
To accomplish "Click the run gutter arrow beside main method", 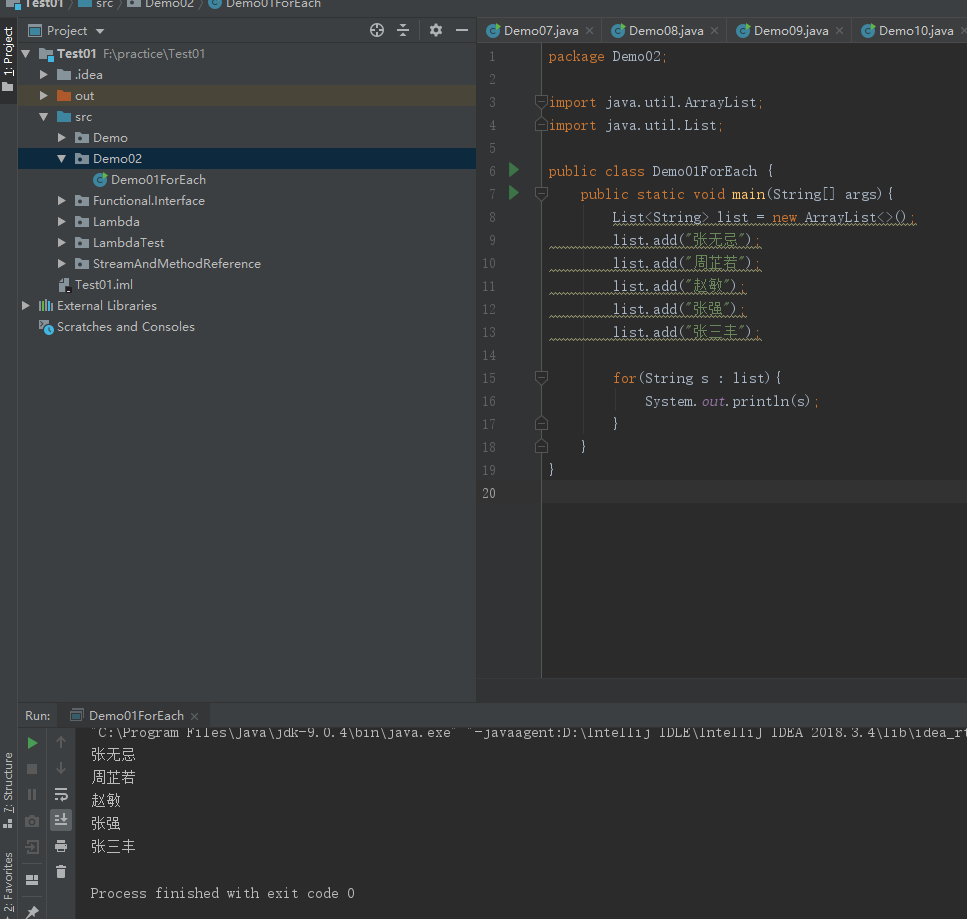I will 514,193.
